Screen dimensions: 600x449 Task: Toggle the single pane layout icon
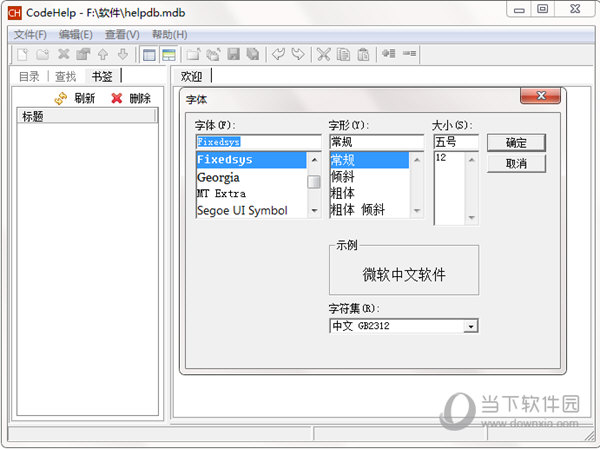tap(149, 55)
